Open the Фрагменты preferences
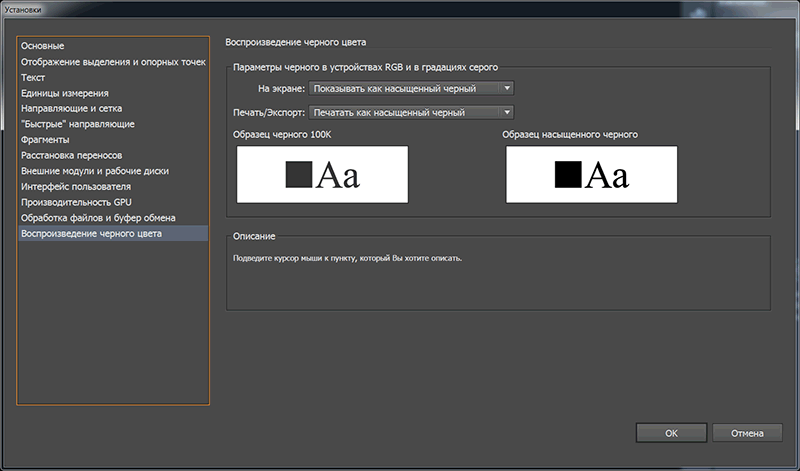 point(46,140)
